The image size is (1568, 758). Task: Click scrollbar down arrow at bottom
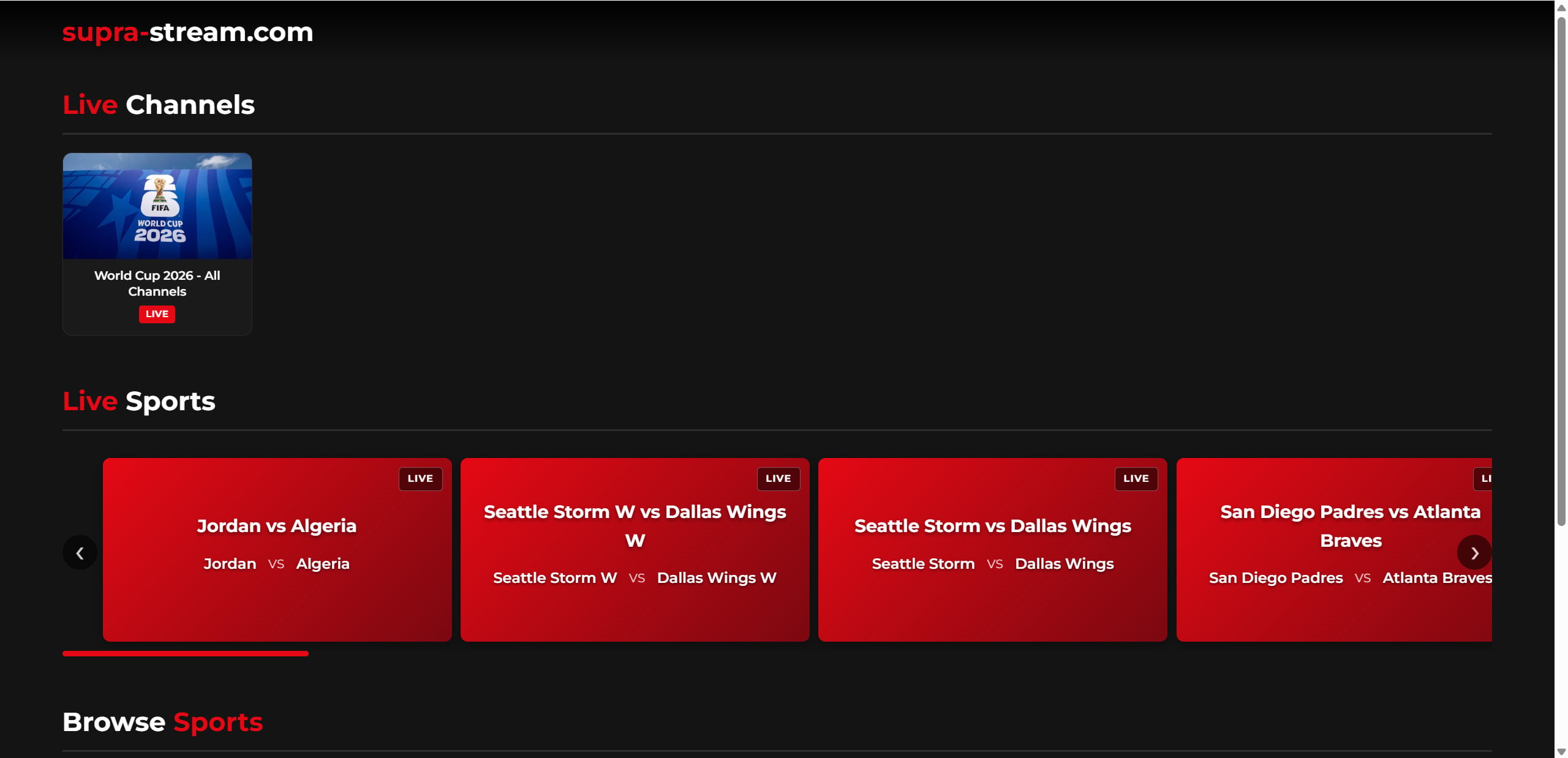[x=1561, y=752]
